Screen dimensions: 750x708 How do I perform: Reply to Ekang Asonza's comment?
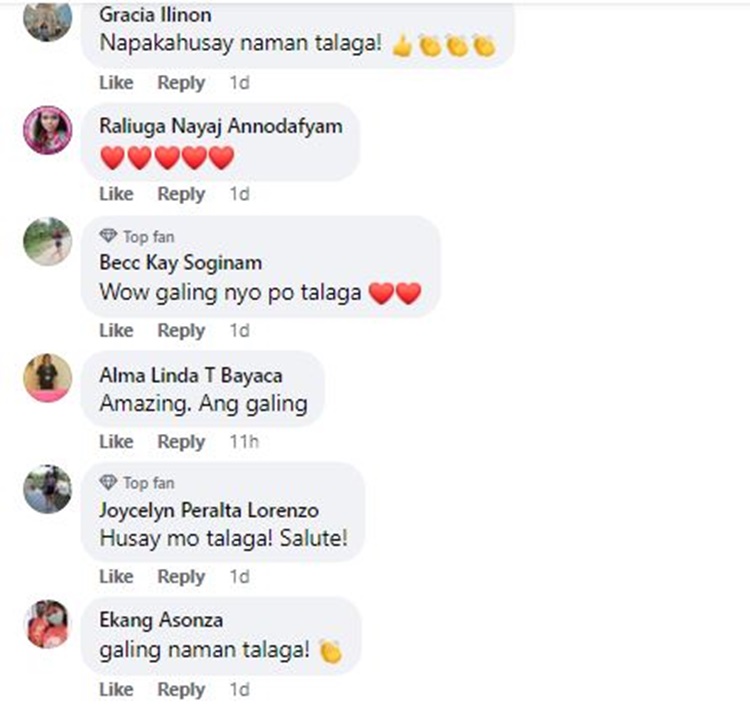[x=181, y=689]
